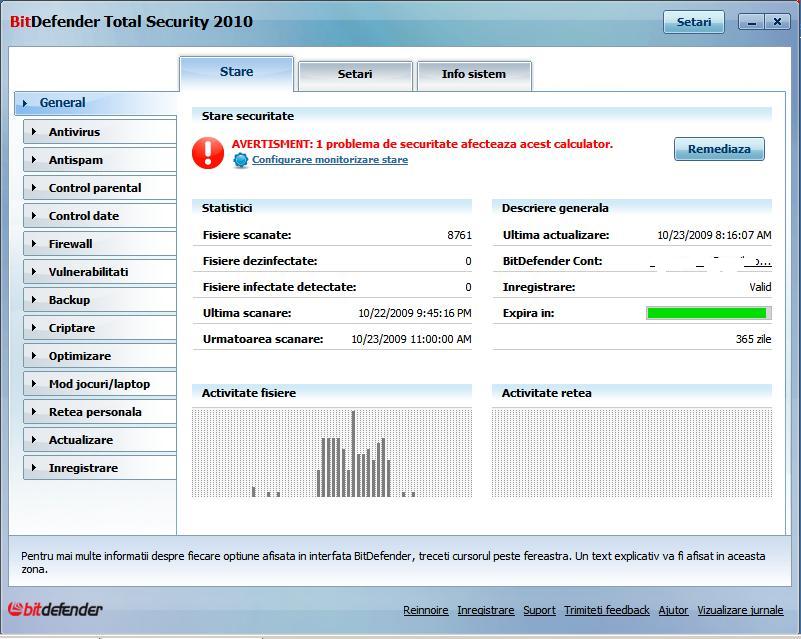
Task: Expand the Backup arrow
Action: [34, 300]
